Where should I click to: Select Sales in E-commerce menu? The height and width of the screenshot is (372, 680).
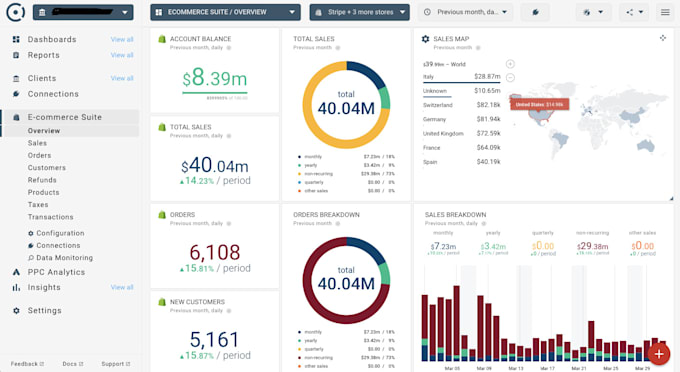[37, 143]
